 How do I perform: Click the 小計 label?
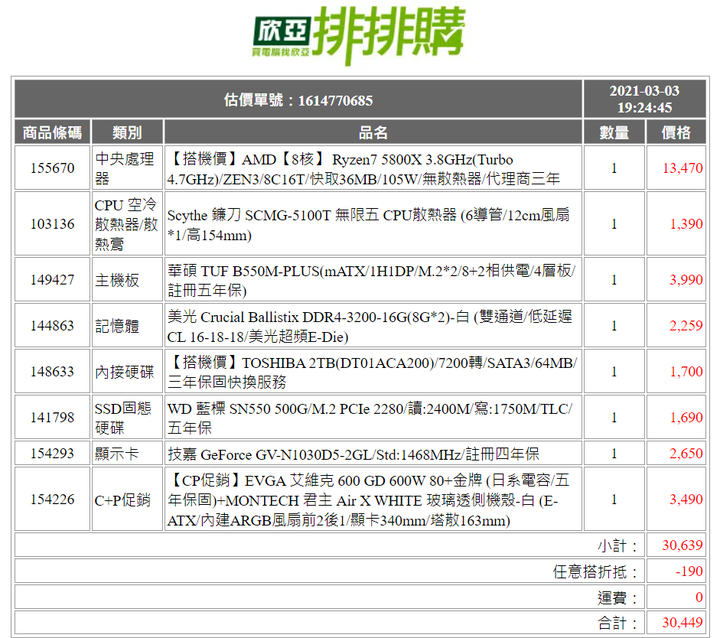coord(618,546)
